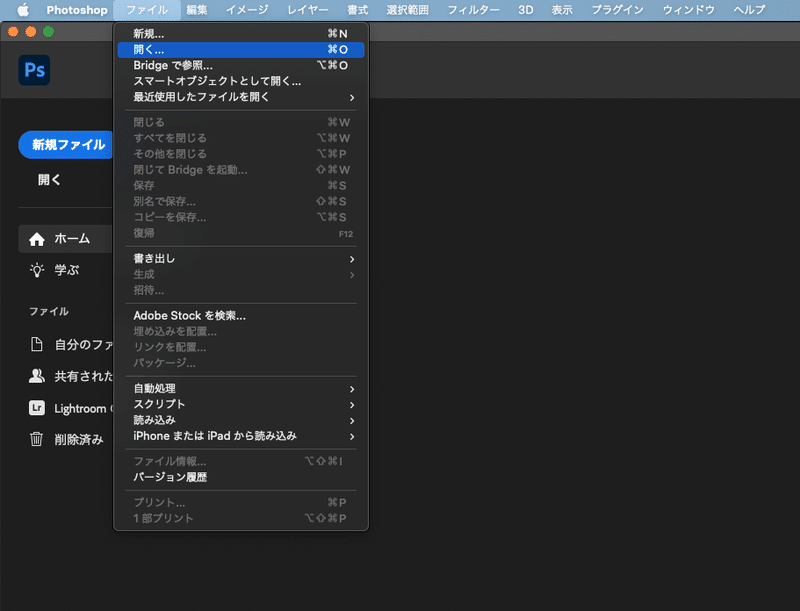The image size is (800, 611).
Task: Open the ヘルプ menu
Action: [x=749, y=10]
